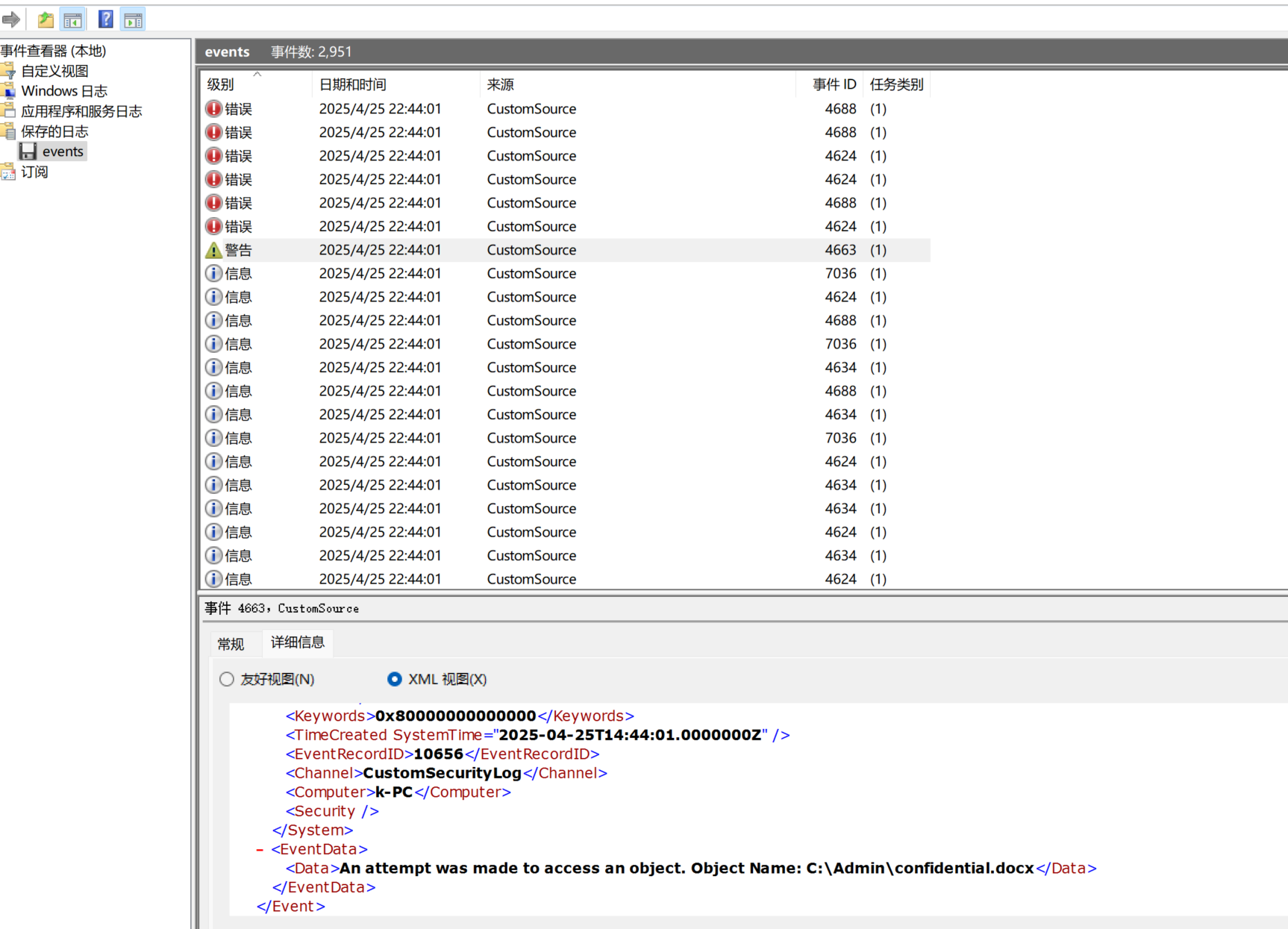Select 保存的日志 in the tree
This screenshot has width=1288, height=929.
pyautogui.click(x=54, y=131)
